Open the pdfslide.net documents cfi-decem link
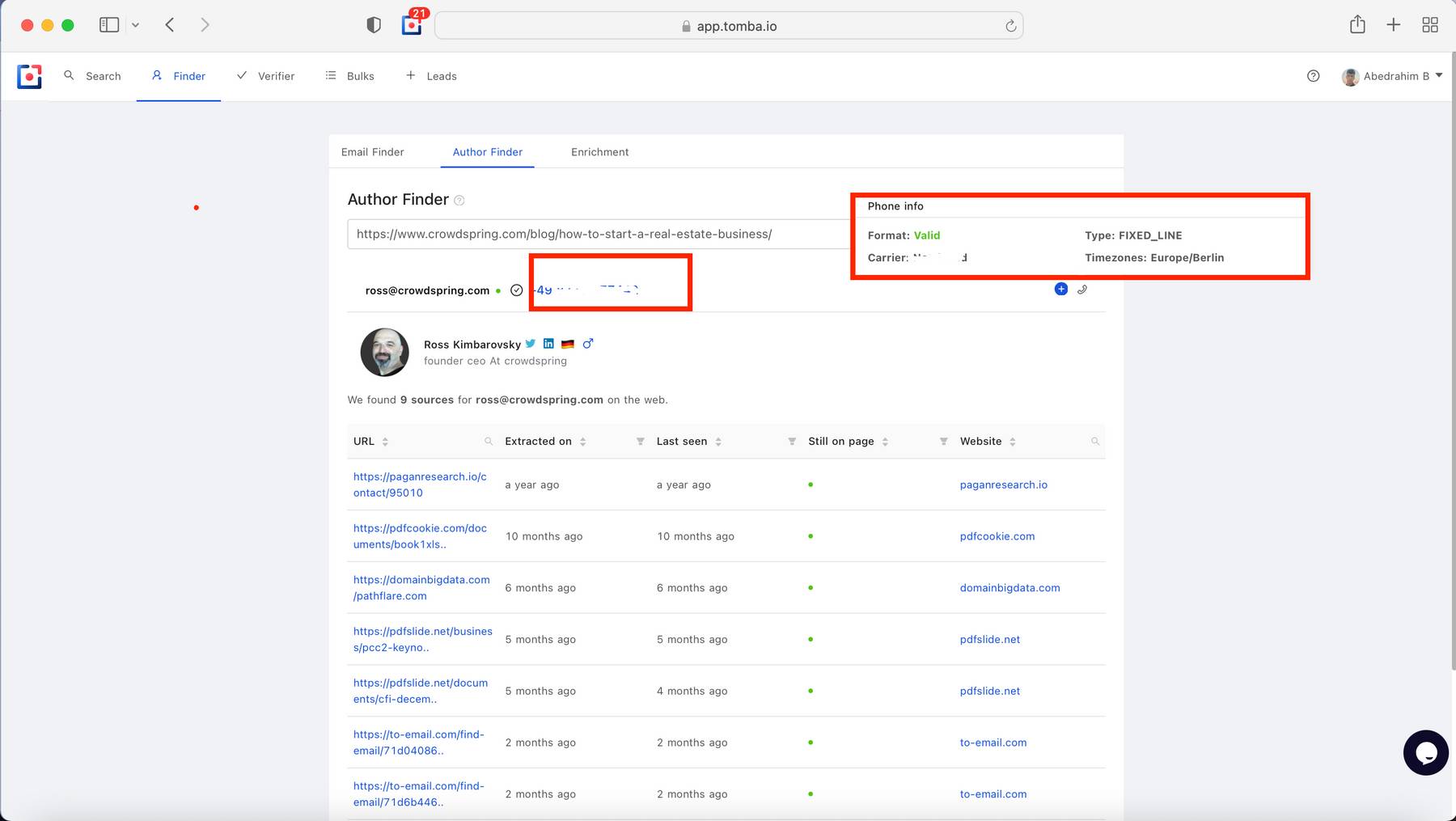 pos(421,691)
